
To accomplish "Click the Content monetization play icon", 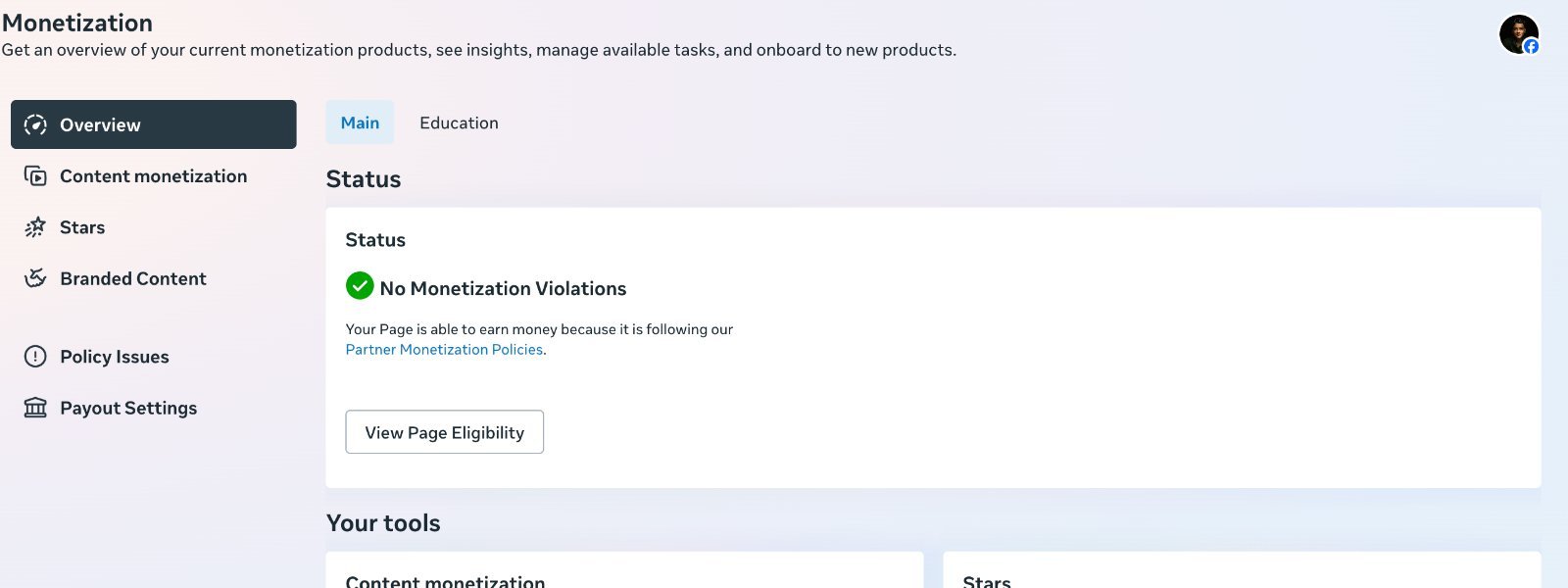I will 35,176.
